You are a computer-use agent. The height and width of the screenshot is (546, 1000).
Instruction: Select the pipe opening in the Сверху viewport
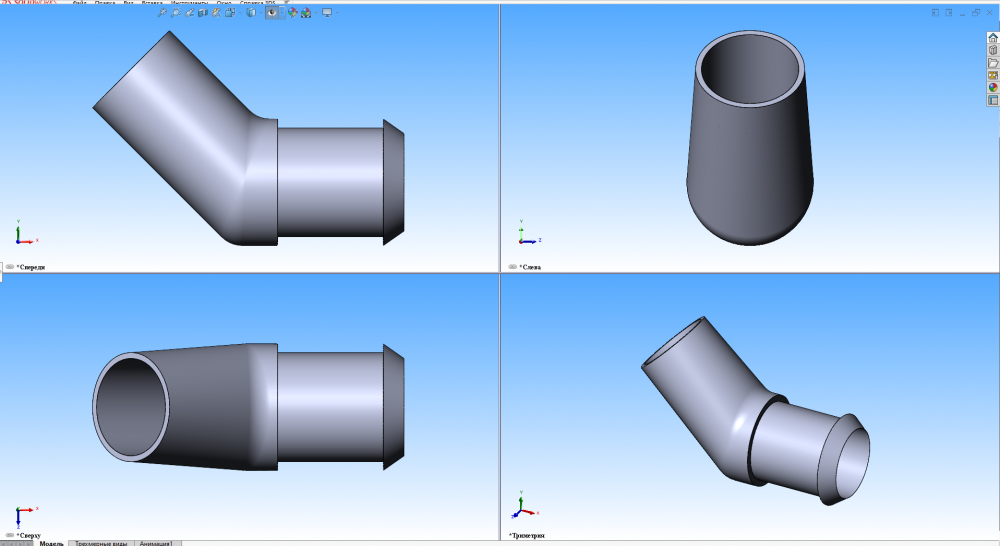point(131,406)
